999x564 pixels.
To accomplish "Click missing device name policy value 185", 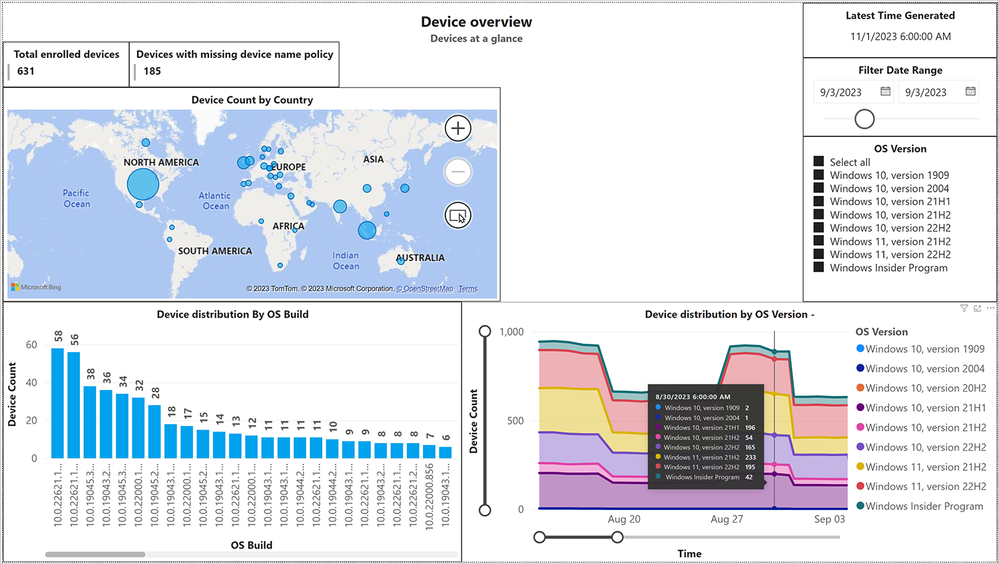I will [152, 71].
